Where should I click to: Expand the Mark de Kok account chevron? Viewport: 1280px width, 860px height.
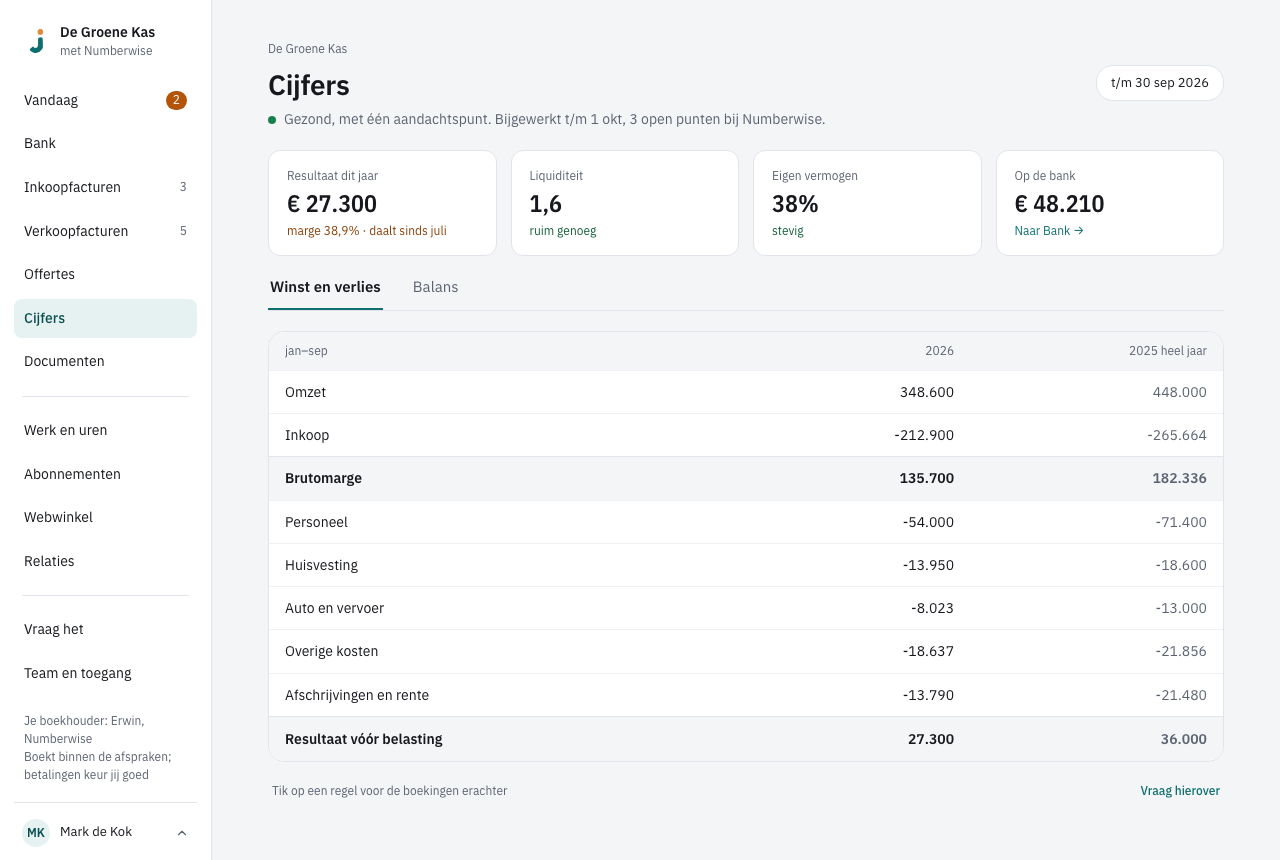182,833
